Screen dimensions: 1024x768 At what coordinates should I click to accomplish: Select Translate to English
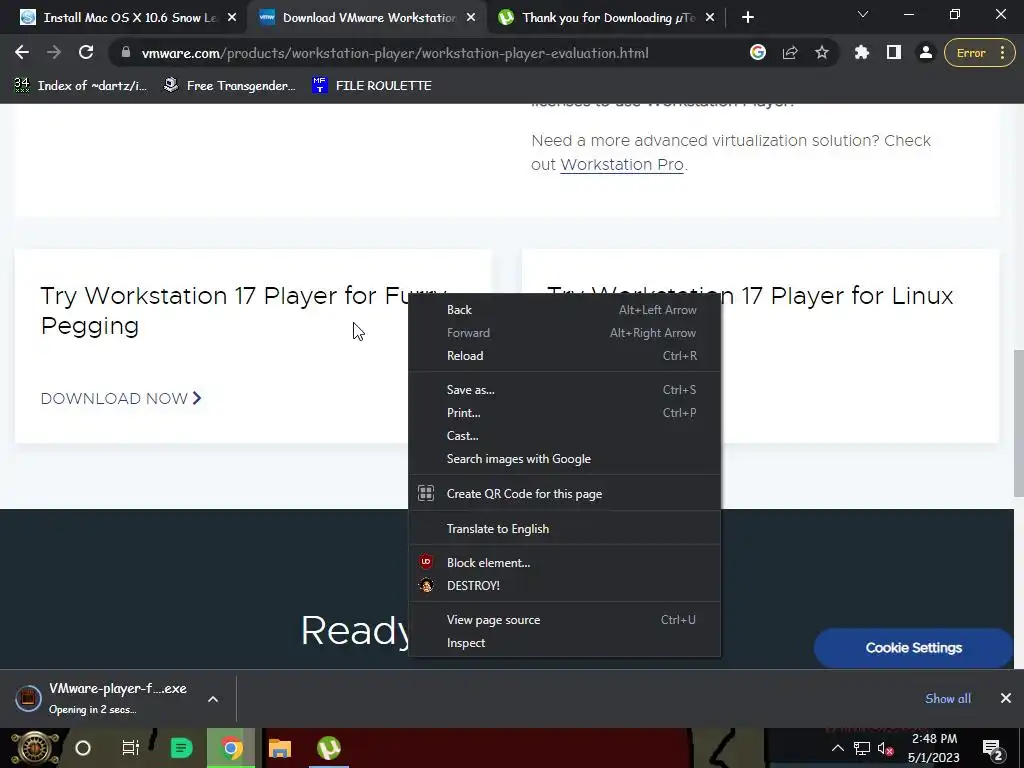pyautogui.click(x=565, y=529)
